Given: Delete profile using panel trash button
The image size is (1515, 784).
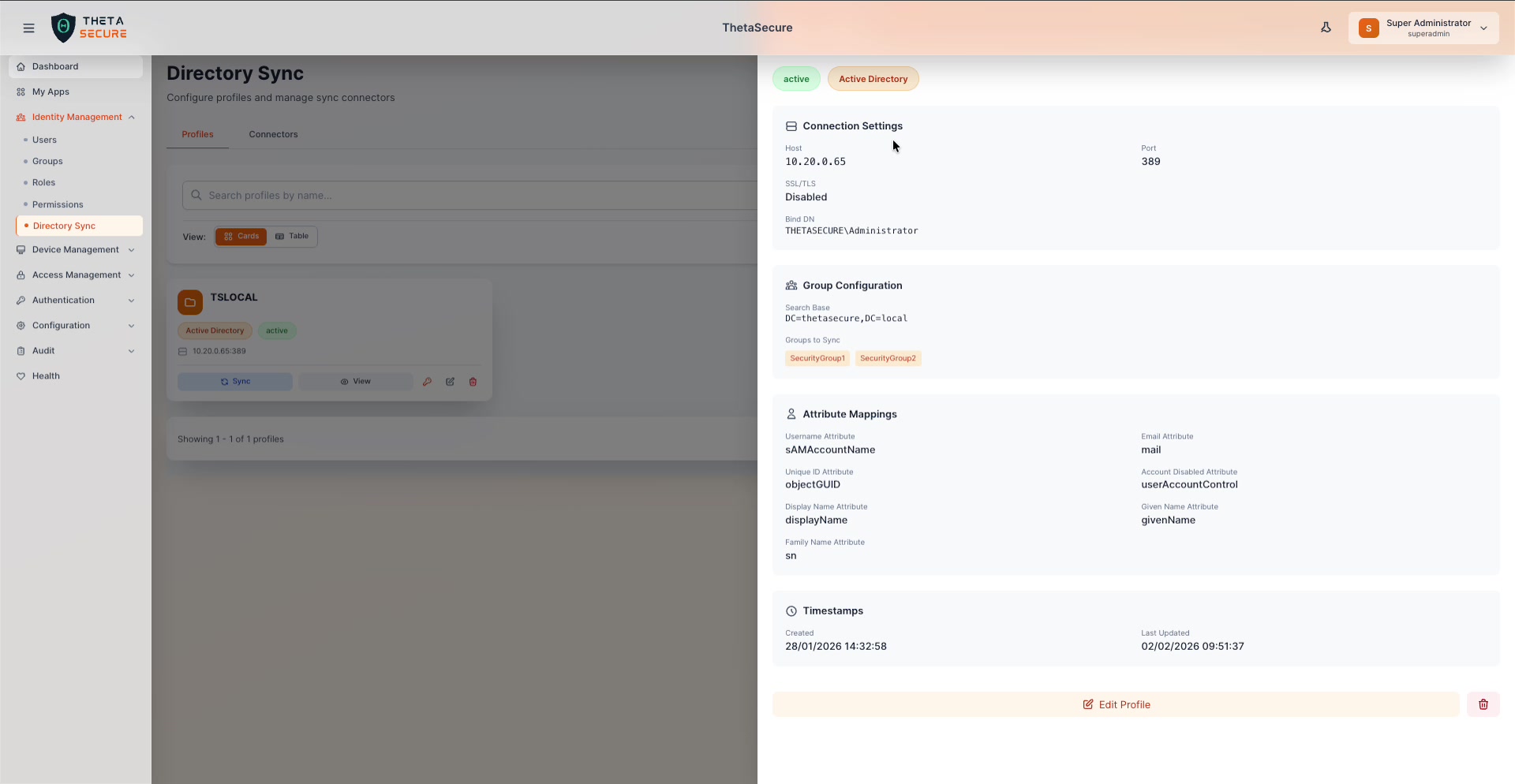Looking at the screenshot, I should point(1483,704).
